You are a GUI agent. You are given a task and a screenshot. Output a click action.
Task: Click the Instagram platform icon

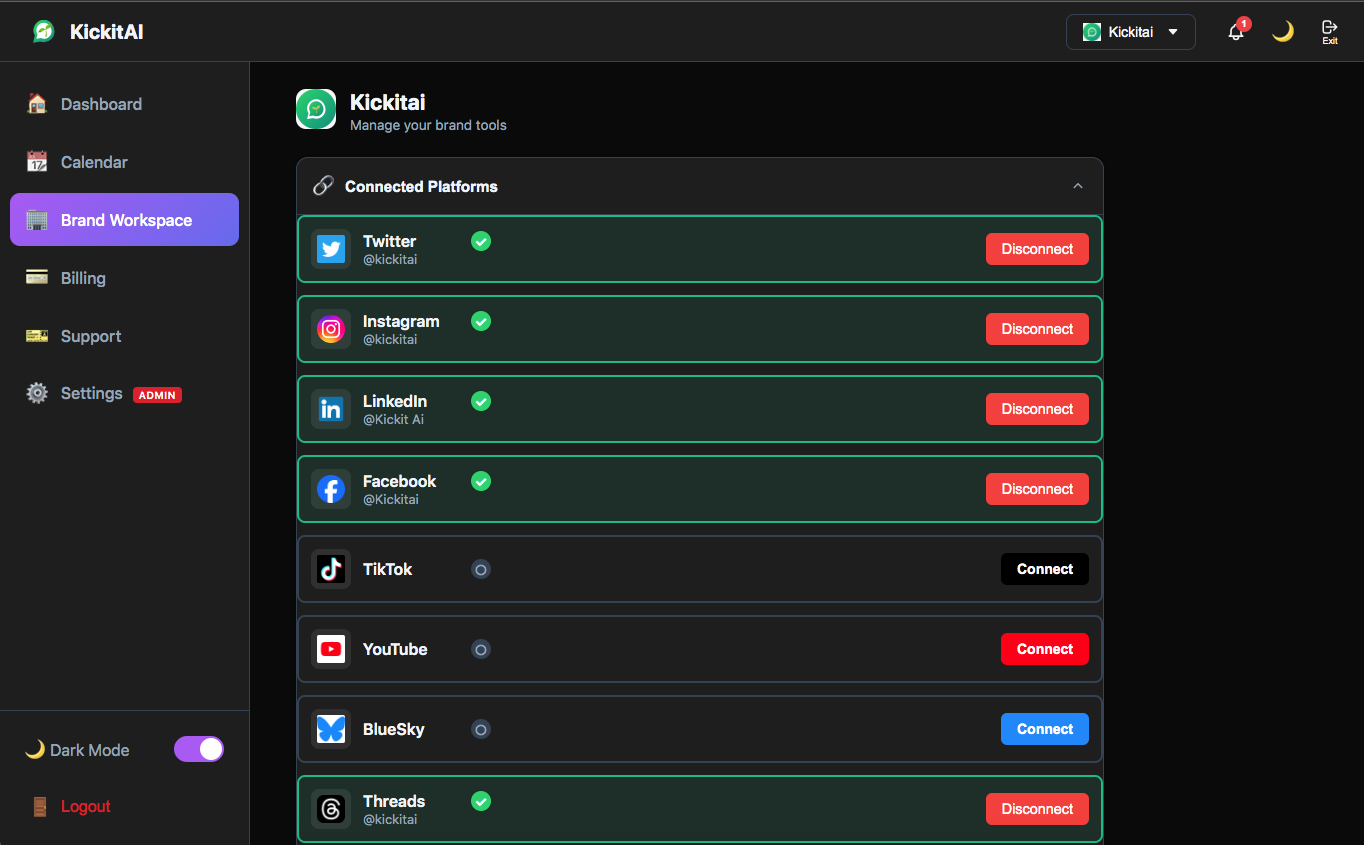[x=330, y=328]
